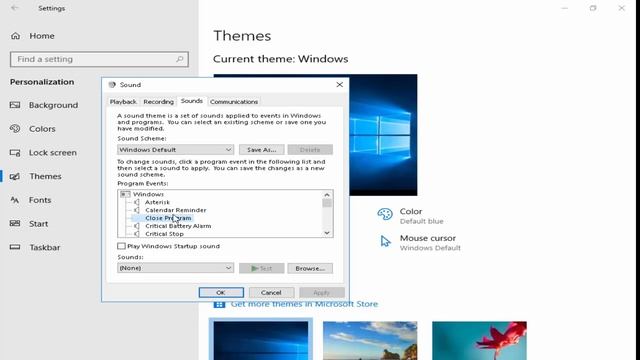The width and height of the screenshot is (640, 360).
Task: Select the red flower theme thumbnail
Action: pos(479,340)
